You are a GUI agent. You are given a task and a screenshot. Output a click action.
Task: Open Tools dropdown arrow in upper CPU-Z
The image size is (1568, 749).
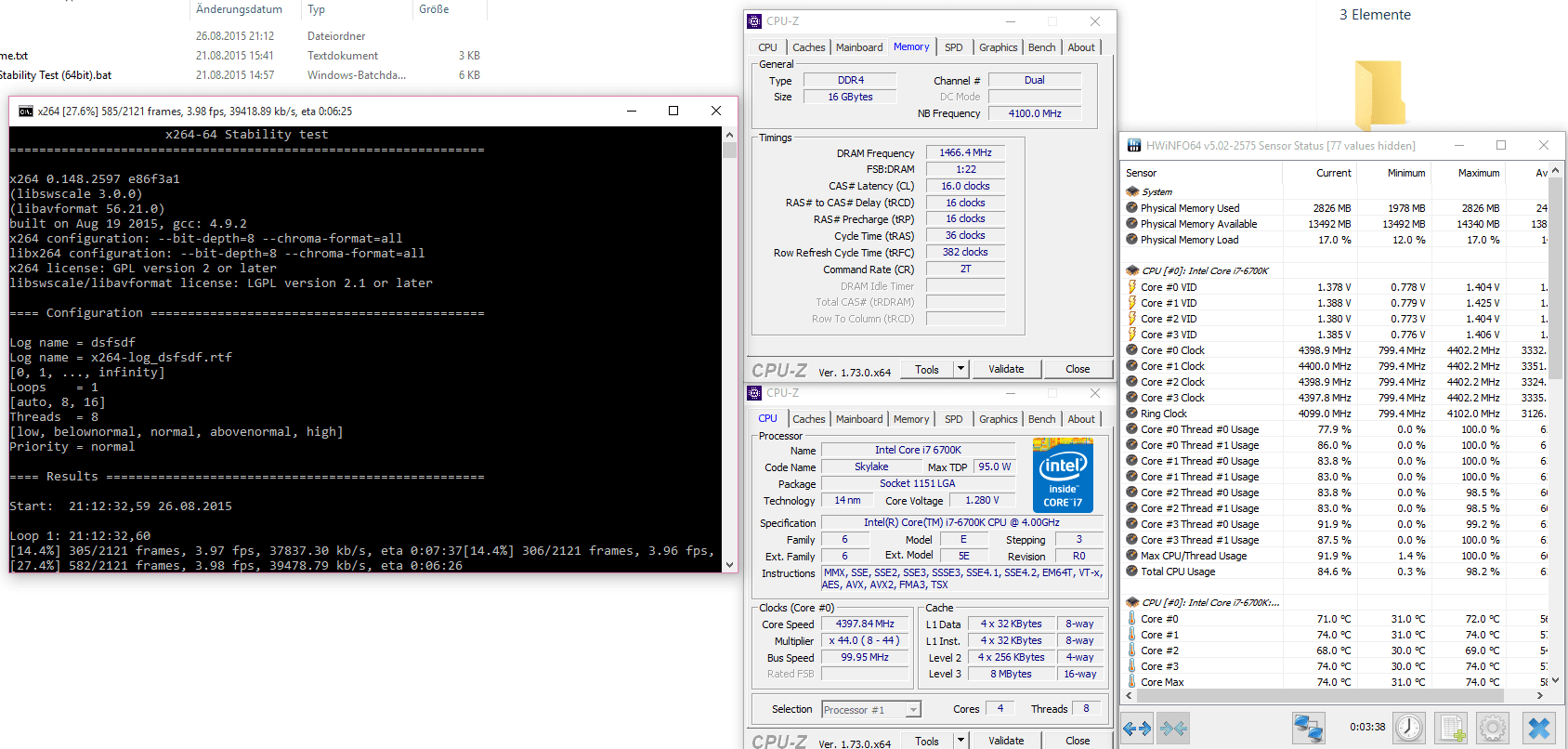(960, 369)
